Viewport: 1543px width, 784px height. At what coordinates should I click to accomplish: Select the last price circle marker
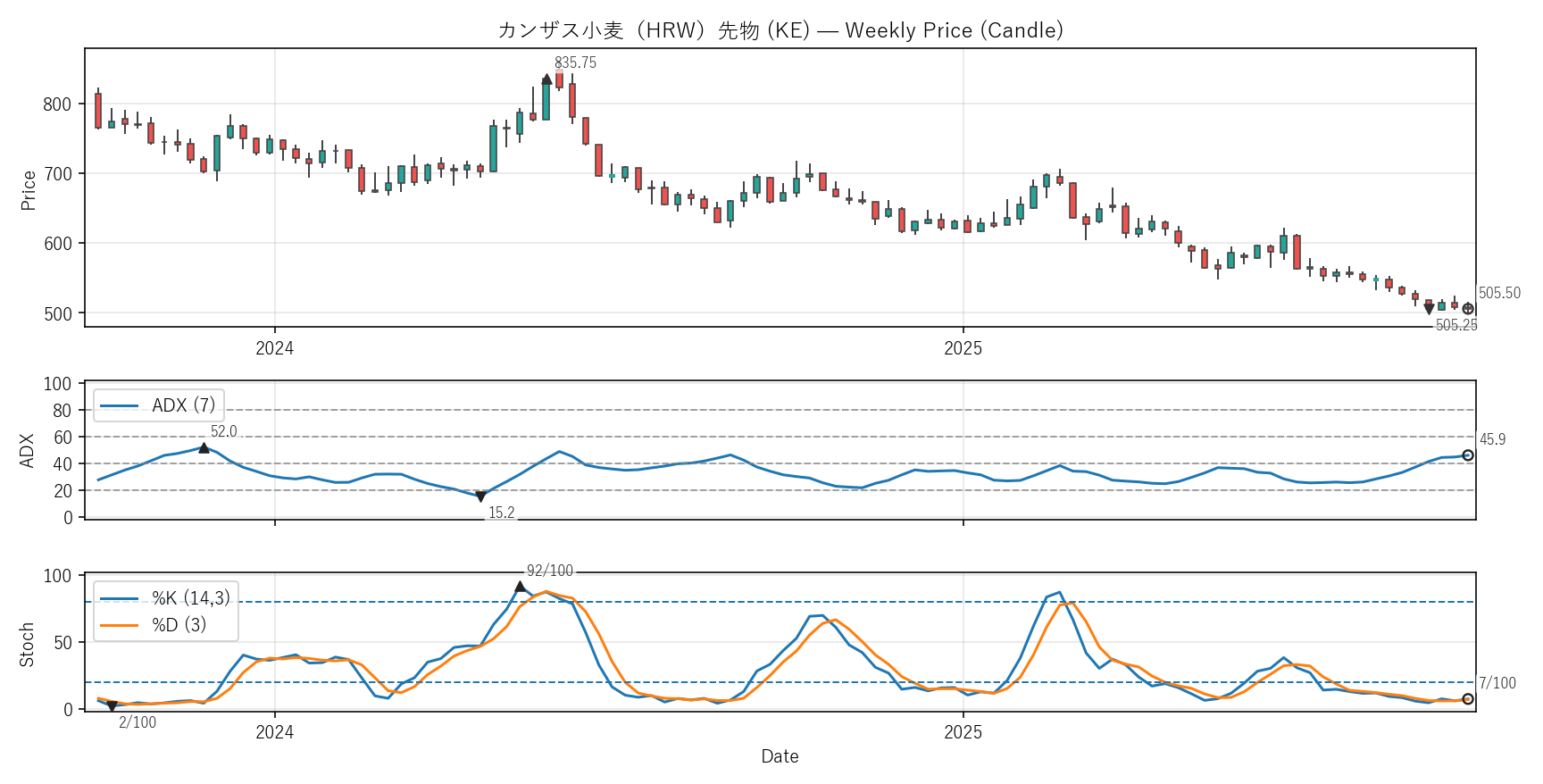click(1468, 309)
